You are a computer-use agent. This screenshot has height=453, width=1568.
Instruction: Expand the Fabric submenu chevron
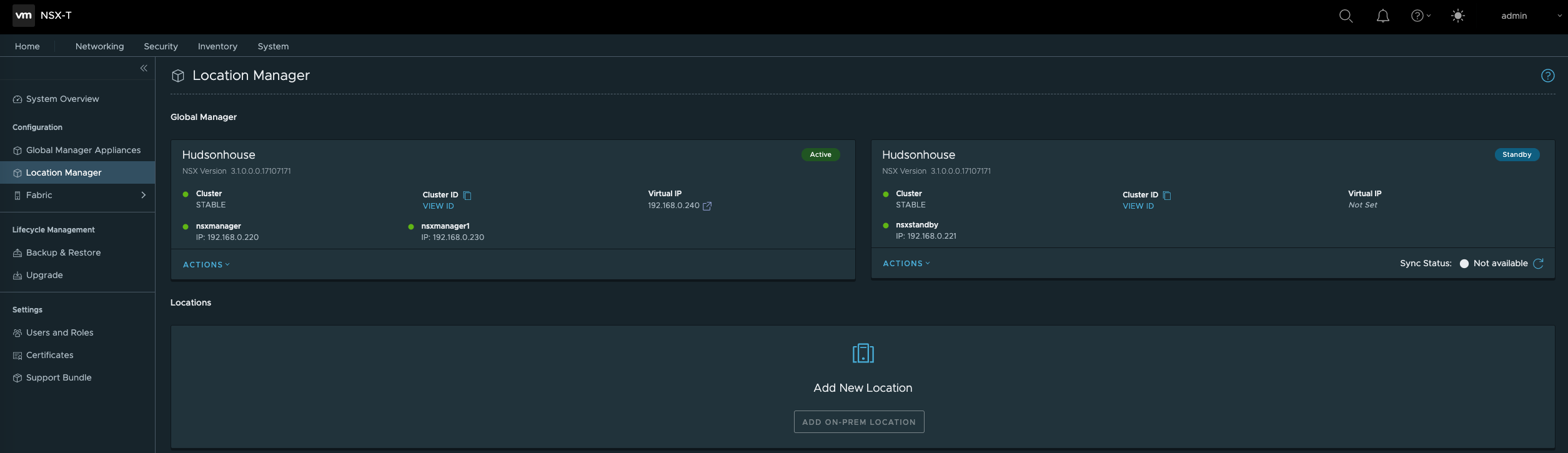click(x=144, y=195)
